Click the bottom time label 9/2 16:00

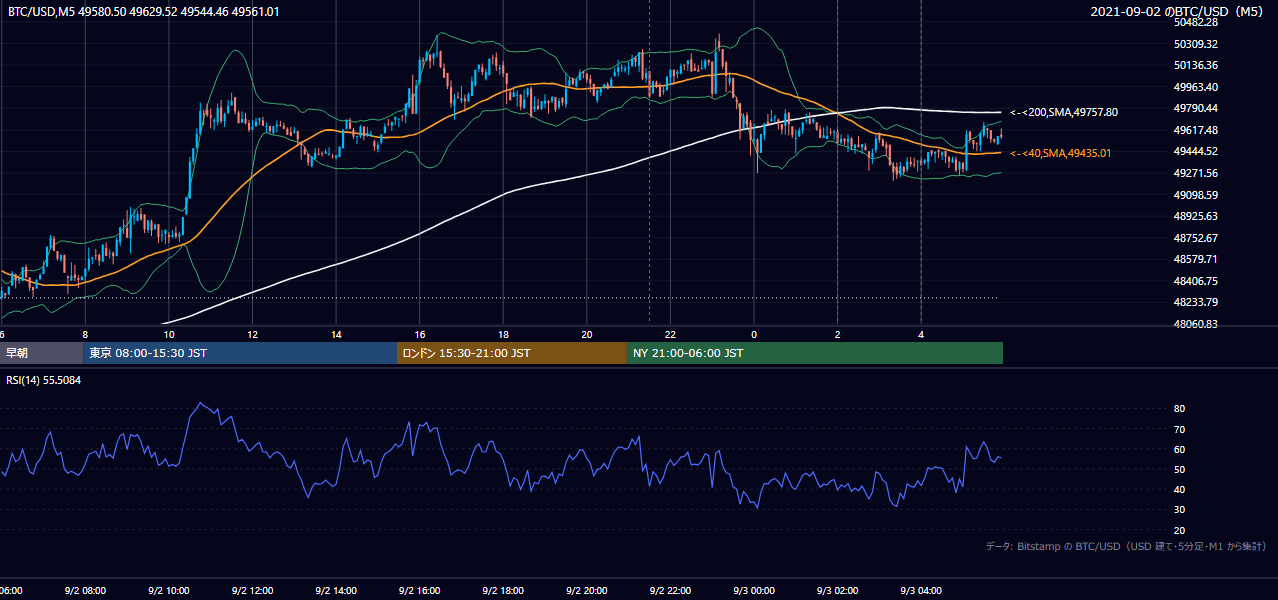(420, 591)
